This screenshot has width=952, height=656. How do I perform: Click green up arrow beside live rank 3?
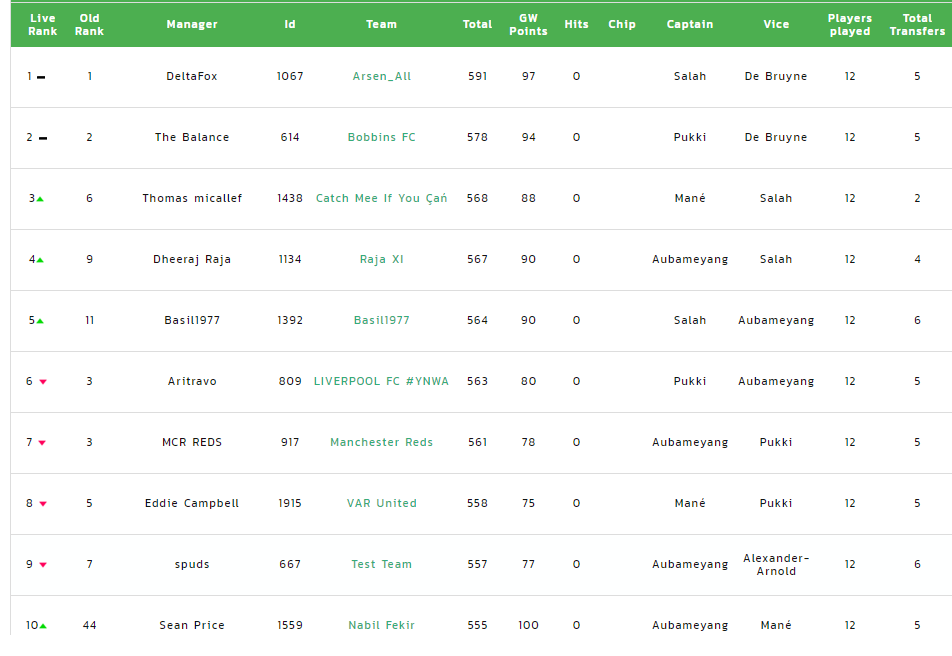pyautogui.click(x=40, y=199)
